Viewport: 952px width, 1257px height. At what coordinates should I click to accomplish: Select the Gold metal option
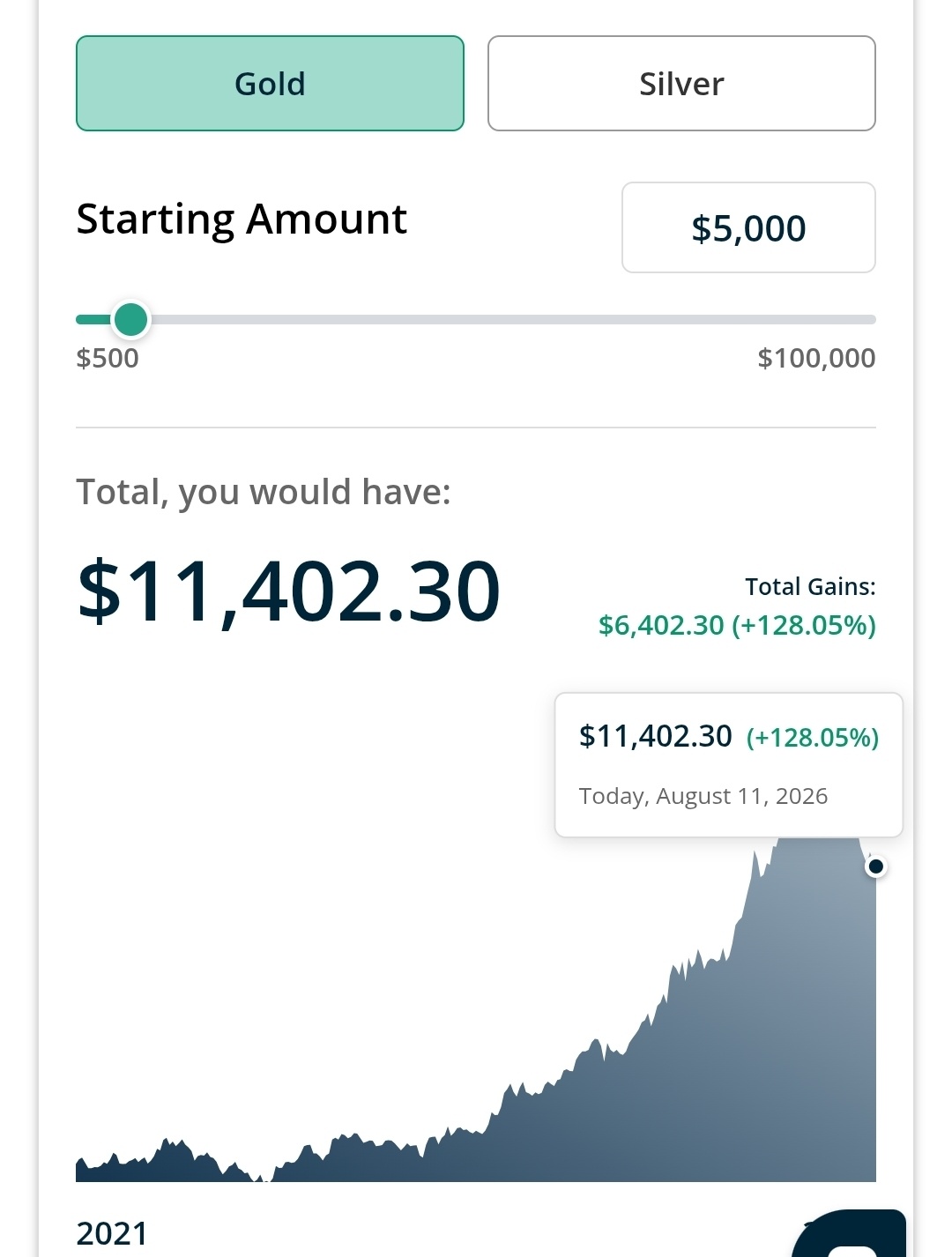[x=270, y=84]
